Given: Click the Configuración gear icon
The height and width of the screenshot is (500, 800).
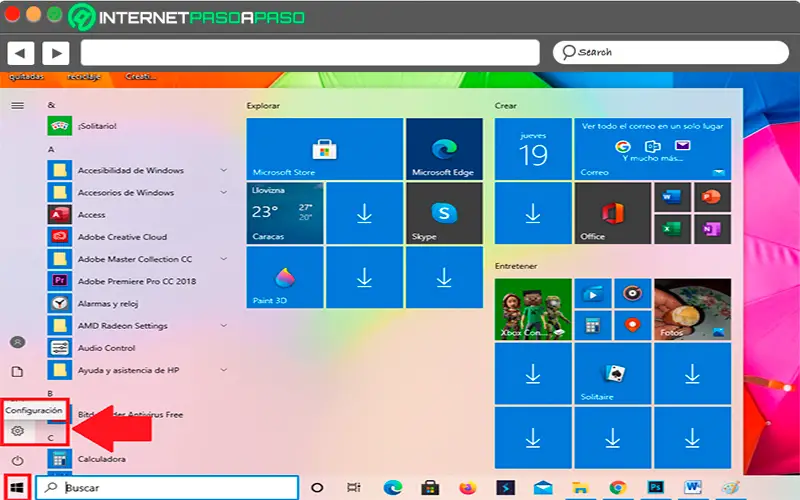Looking at the screenshot, I should click(18, 431).
